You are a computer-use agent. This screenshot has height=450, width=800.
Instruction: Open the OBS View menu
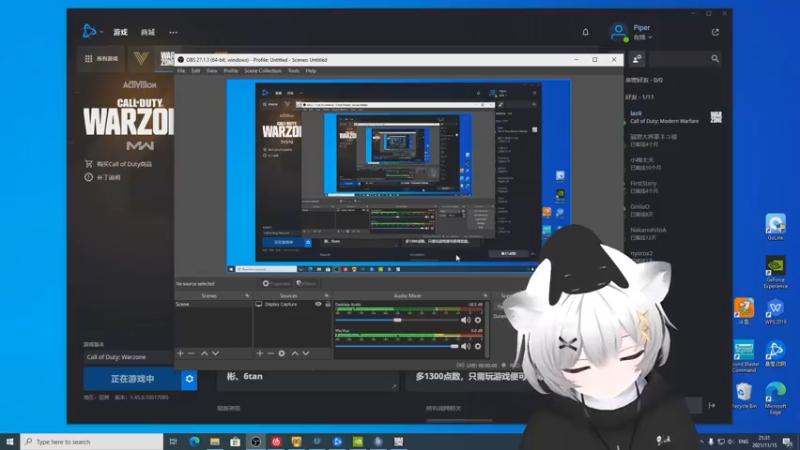pos(212,71)
